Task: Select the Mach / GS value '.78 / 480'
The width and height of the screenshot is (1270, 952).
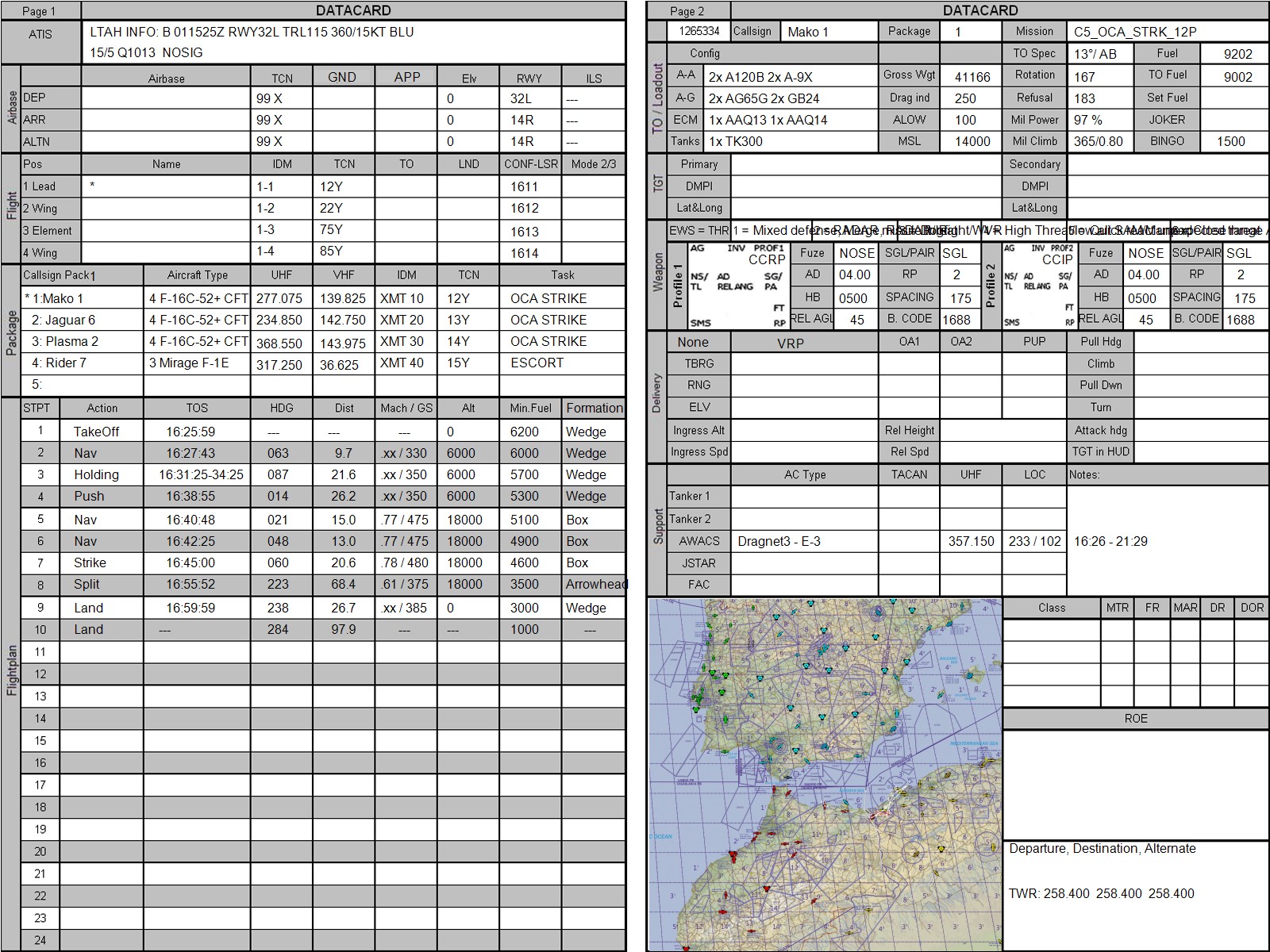Action: [x=404, y=563]
